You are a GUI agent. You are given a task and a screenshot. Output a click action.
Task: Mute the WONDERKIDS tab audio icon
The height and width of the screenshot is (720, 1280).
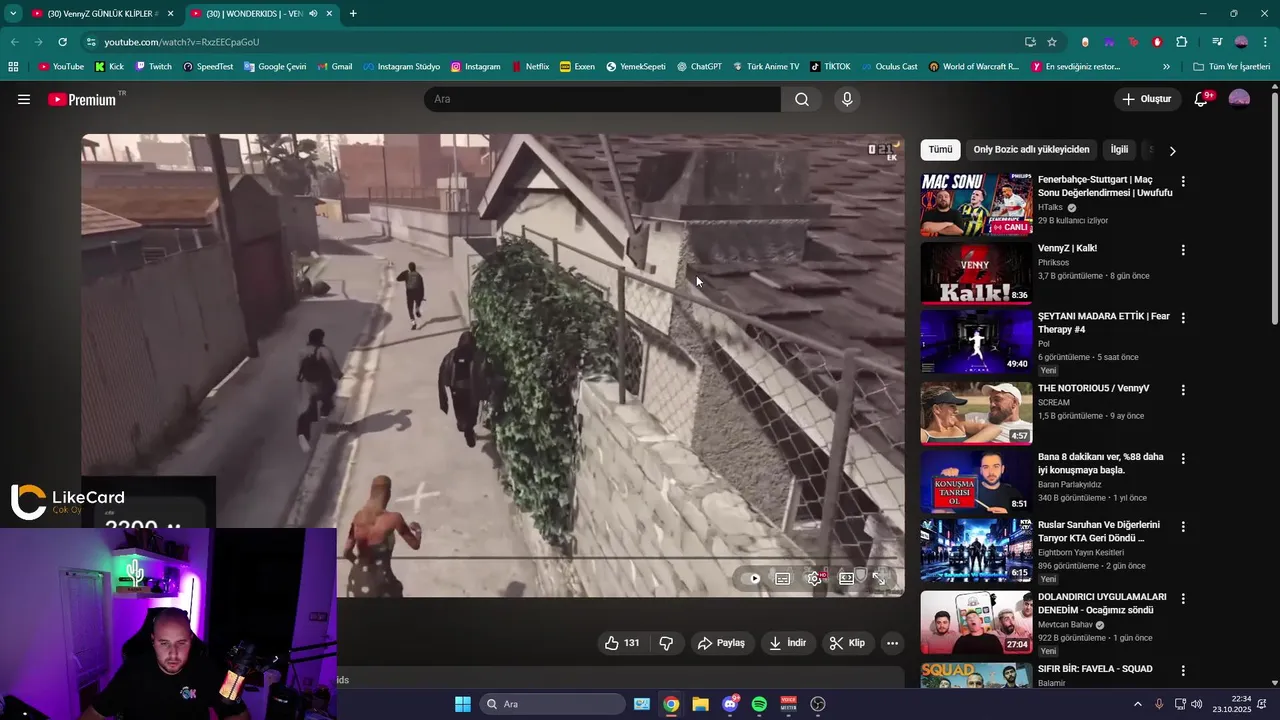[x=313, y=14]
